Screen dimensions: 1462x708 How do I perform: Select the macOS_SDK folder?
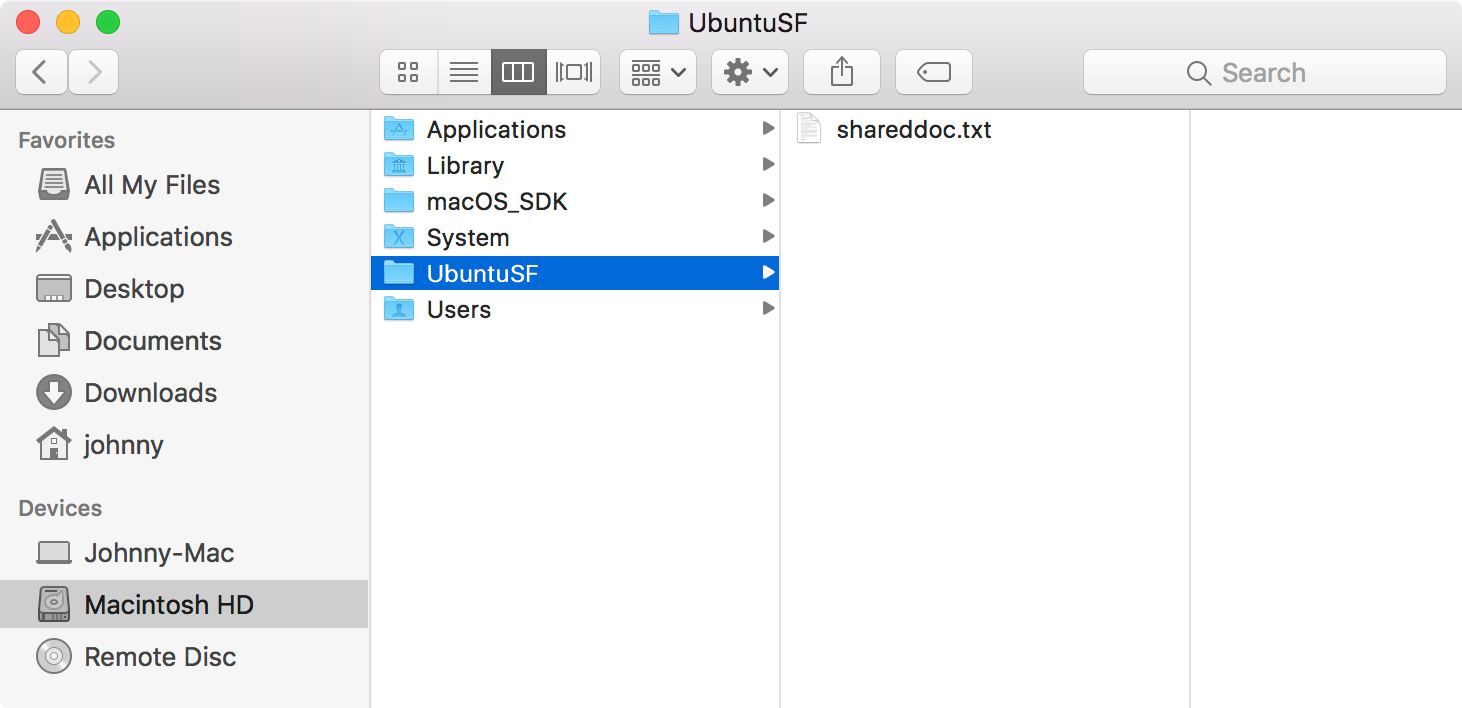coord(574,201)
